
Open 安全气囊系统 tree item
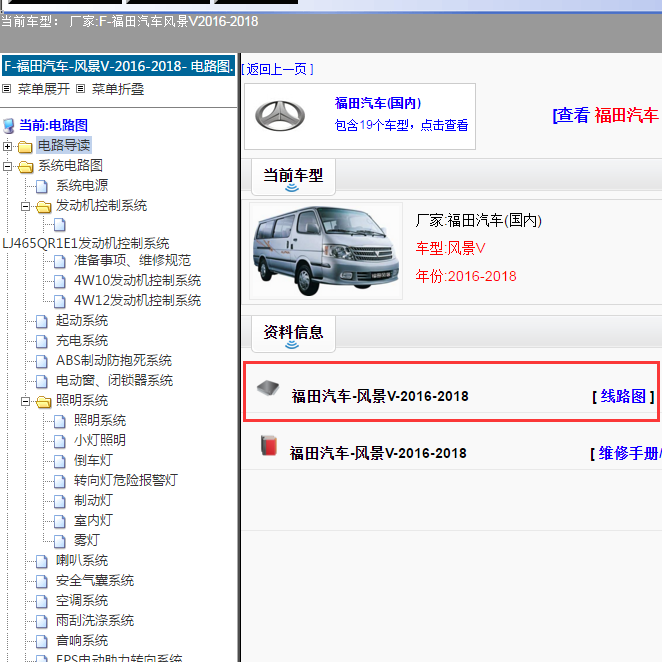point(95,581)
